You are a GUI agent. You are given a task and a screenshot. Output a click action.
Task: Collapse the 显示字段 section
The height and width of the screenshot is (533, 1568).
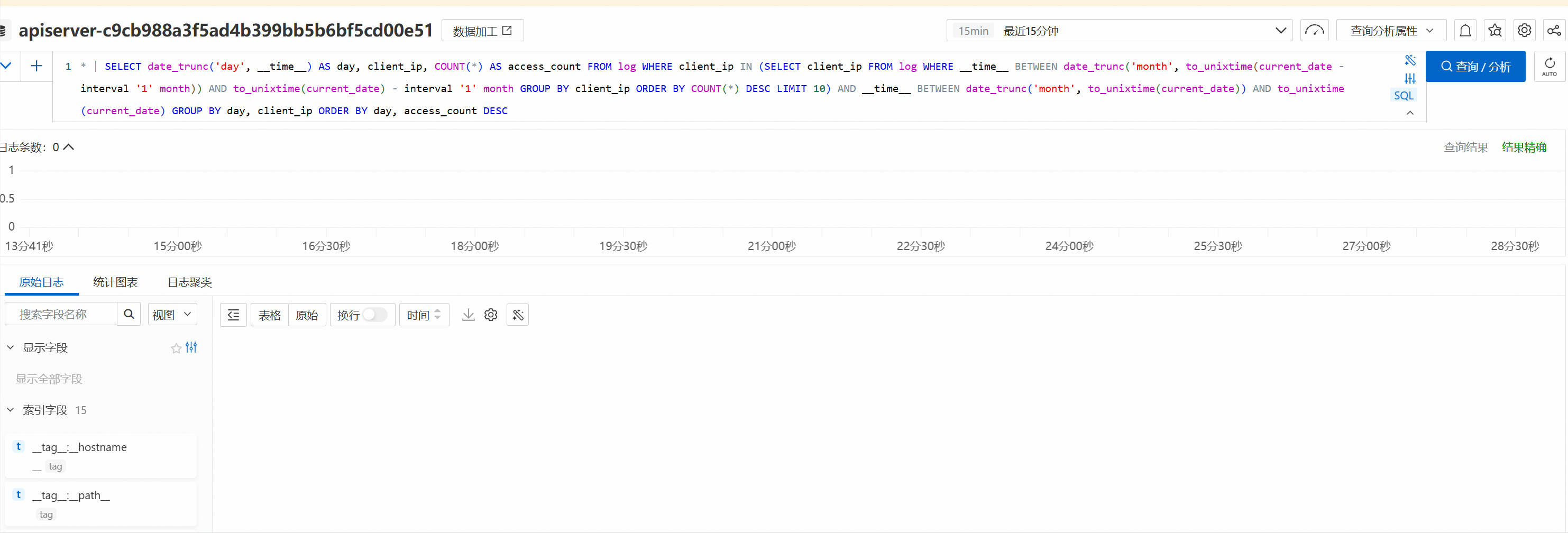pyautogui.click(x=11, y=347)
